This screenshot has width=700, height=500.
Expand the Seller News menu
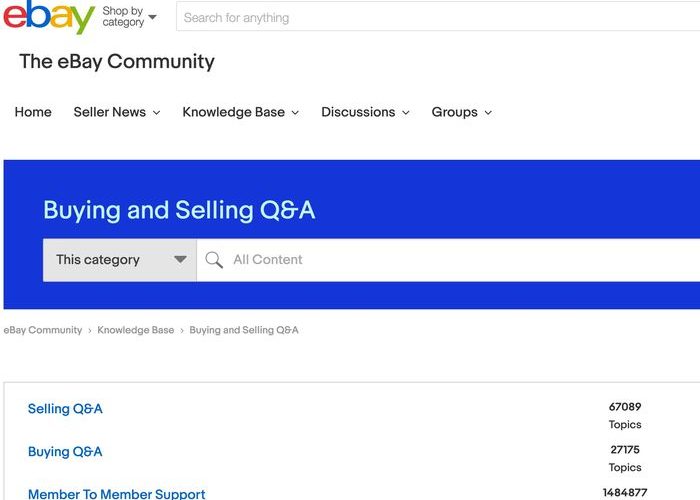pos(116,112)
